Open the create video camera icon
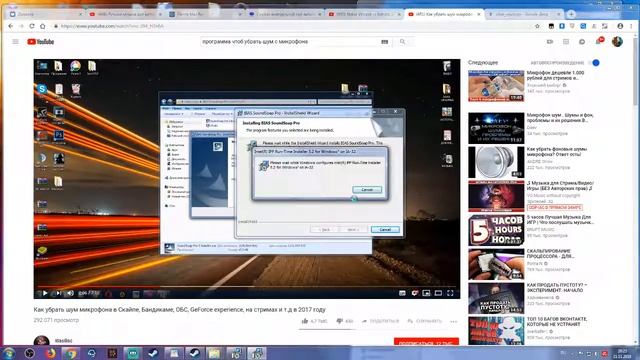The image size is (640, 360). [x=550, y=42]
